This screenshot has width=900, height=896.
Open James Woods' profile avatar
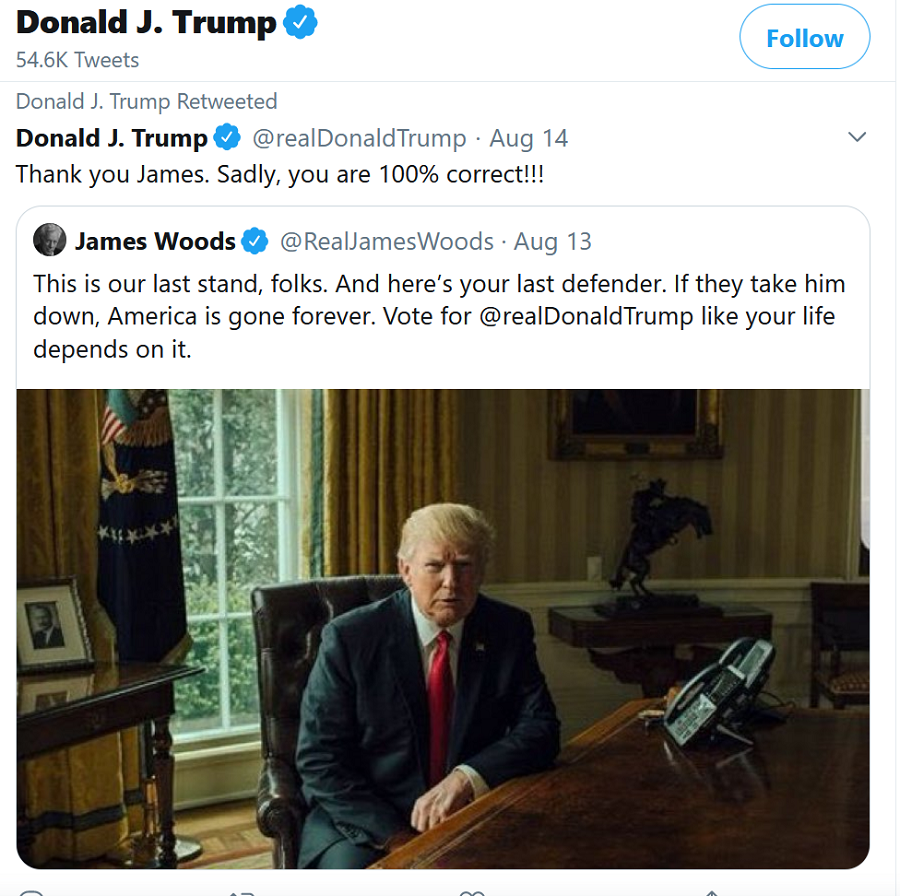pyautogui.click(x=49, y=241)
